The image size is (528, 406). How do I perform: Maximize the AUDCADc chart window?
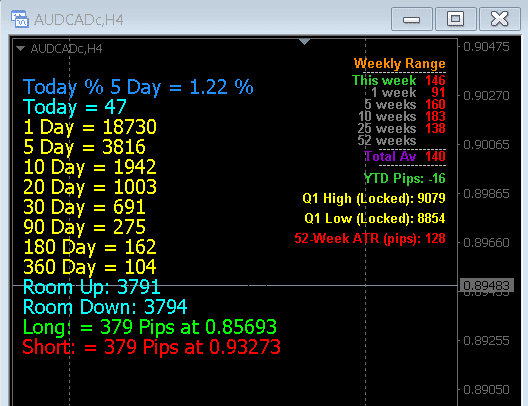click(456, 20)
